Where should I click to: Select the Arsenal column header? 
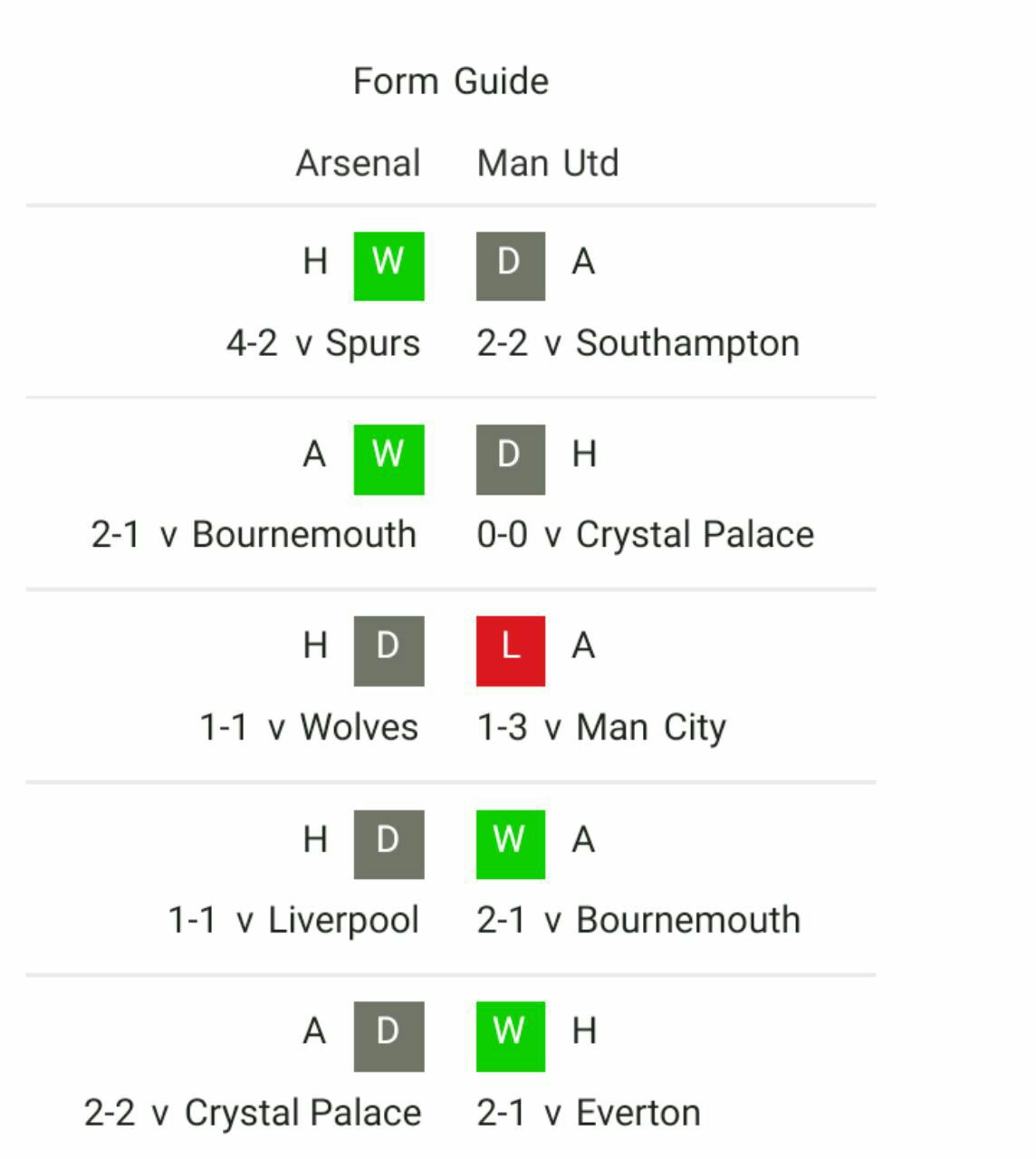[x=359, y=164]
